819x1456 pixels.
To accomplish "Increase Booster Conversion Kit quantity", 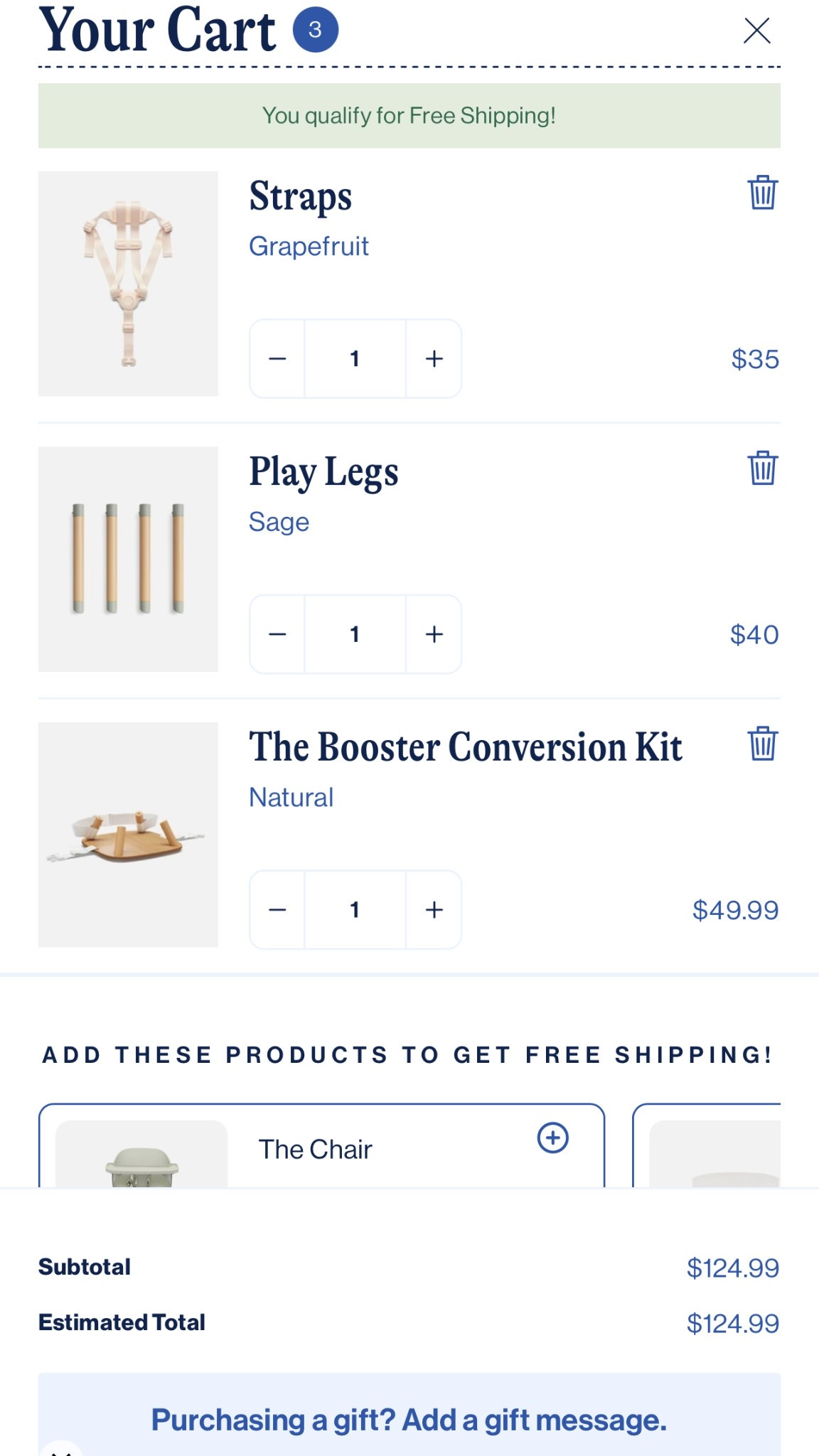I will point(434,910).
